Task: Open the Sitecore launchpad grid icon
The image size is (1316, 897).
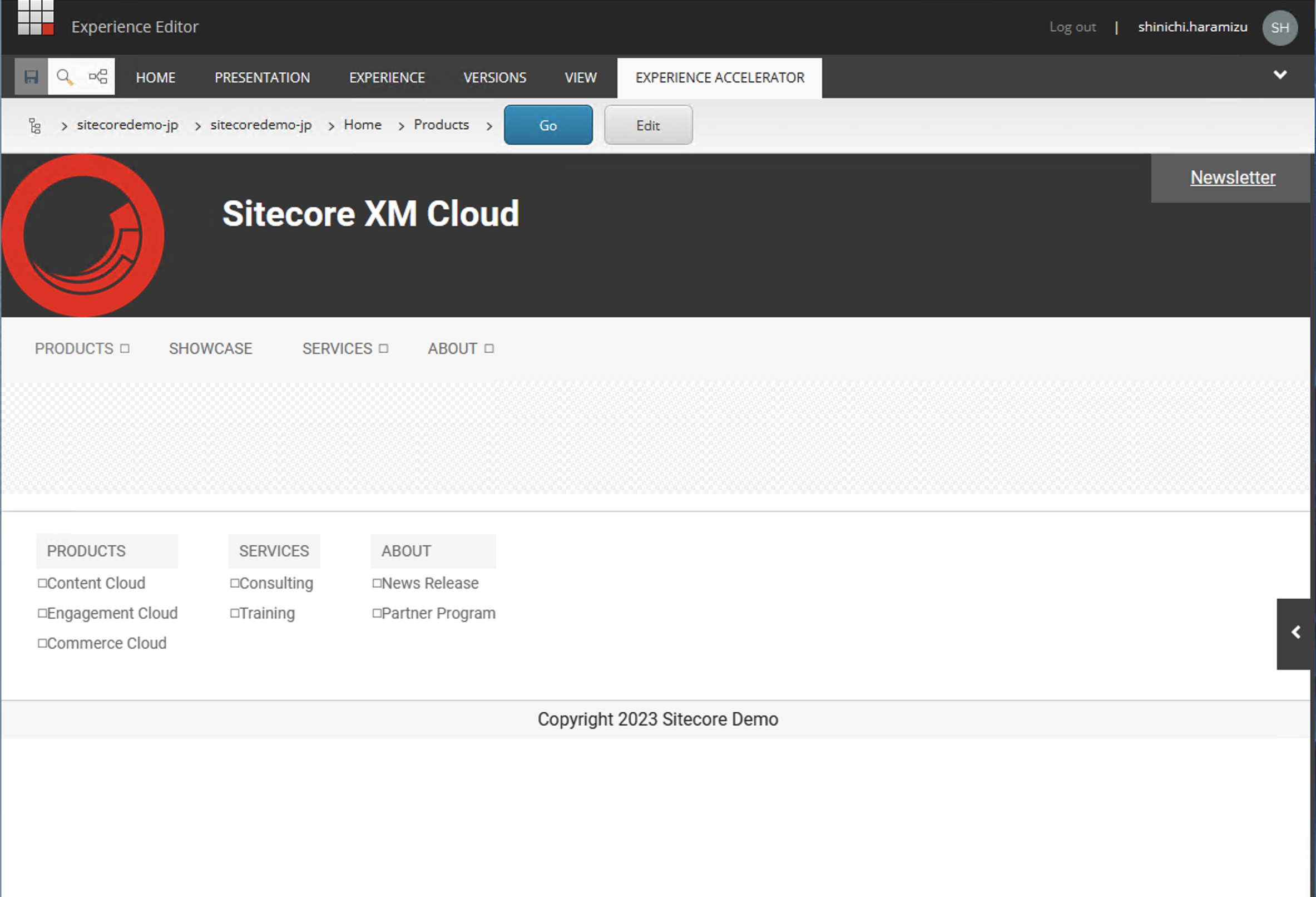Action: tap(36, 18)
